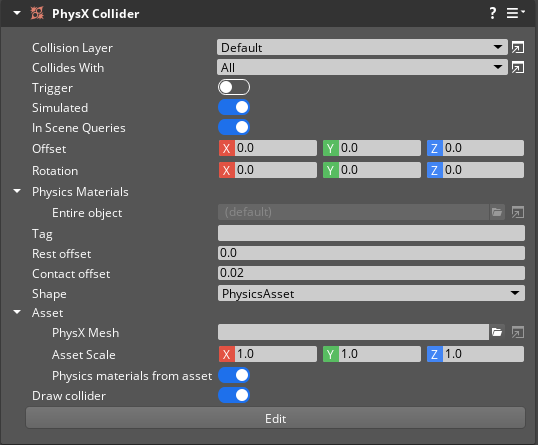Click the Offset Y value field
This screenshot has width=538, height=445.
point(379,148)
